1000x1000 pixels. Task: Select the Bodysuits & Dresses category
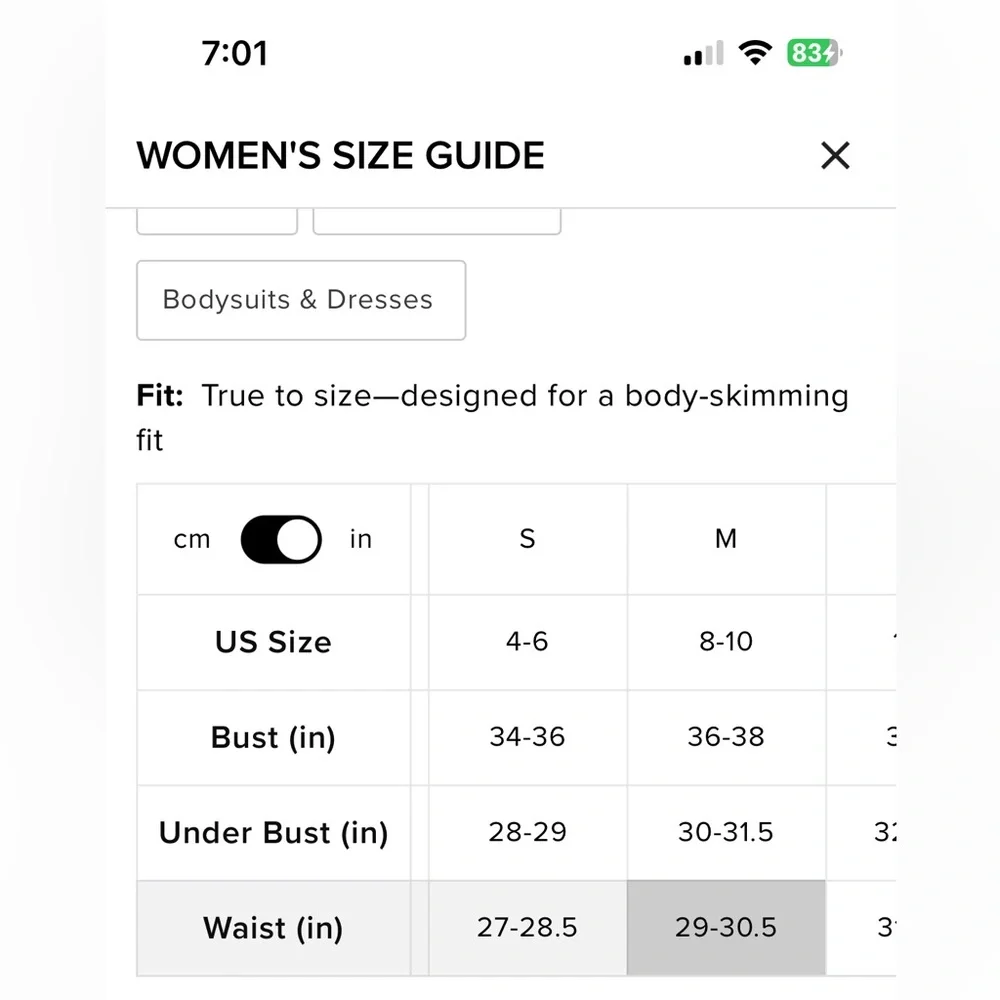coord(300,300)
